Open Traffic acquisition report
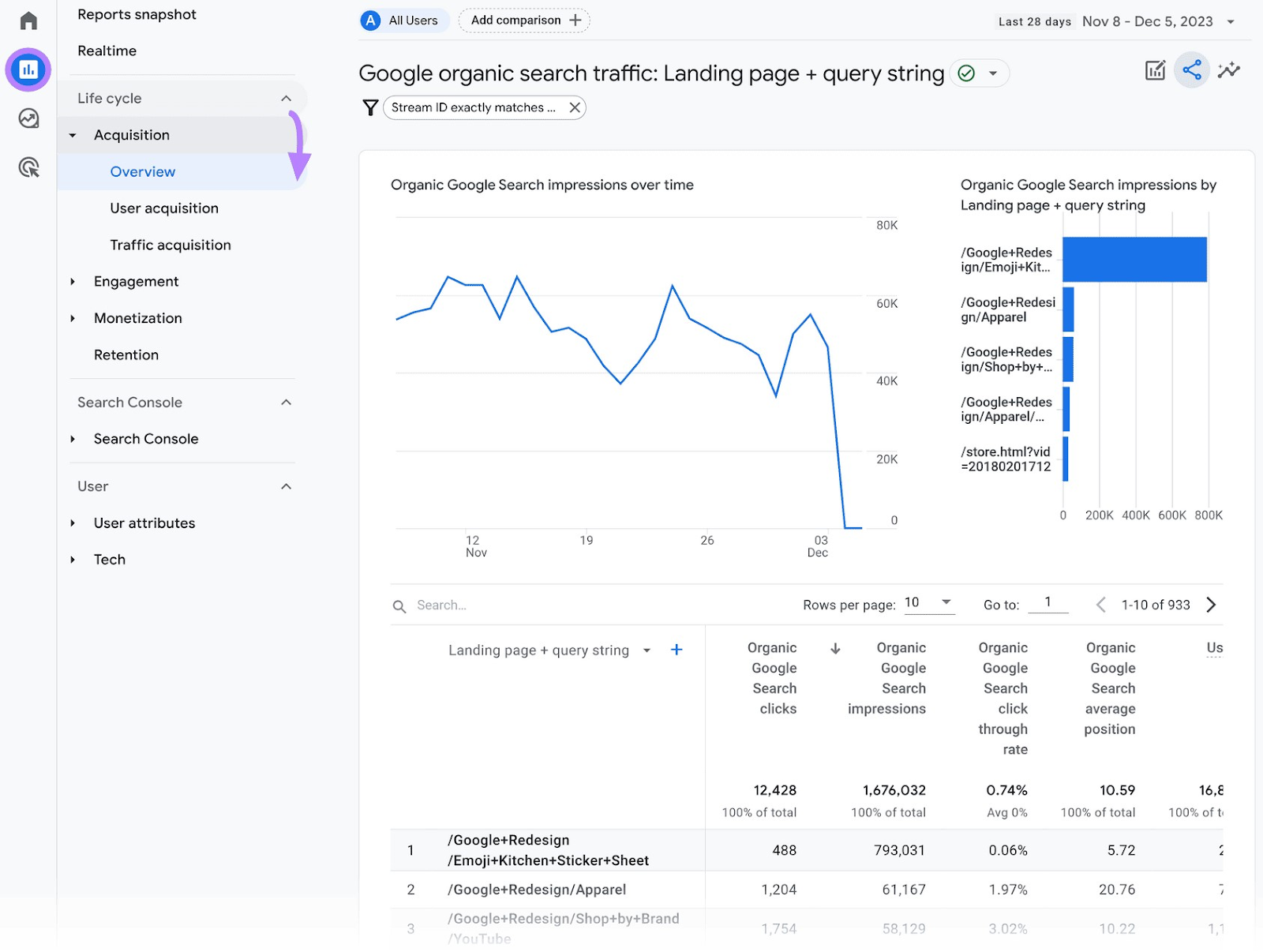 pyautogui.click(x=171, y=245)
